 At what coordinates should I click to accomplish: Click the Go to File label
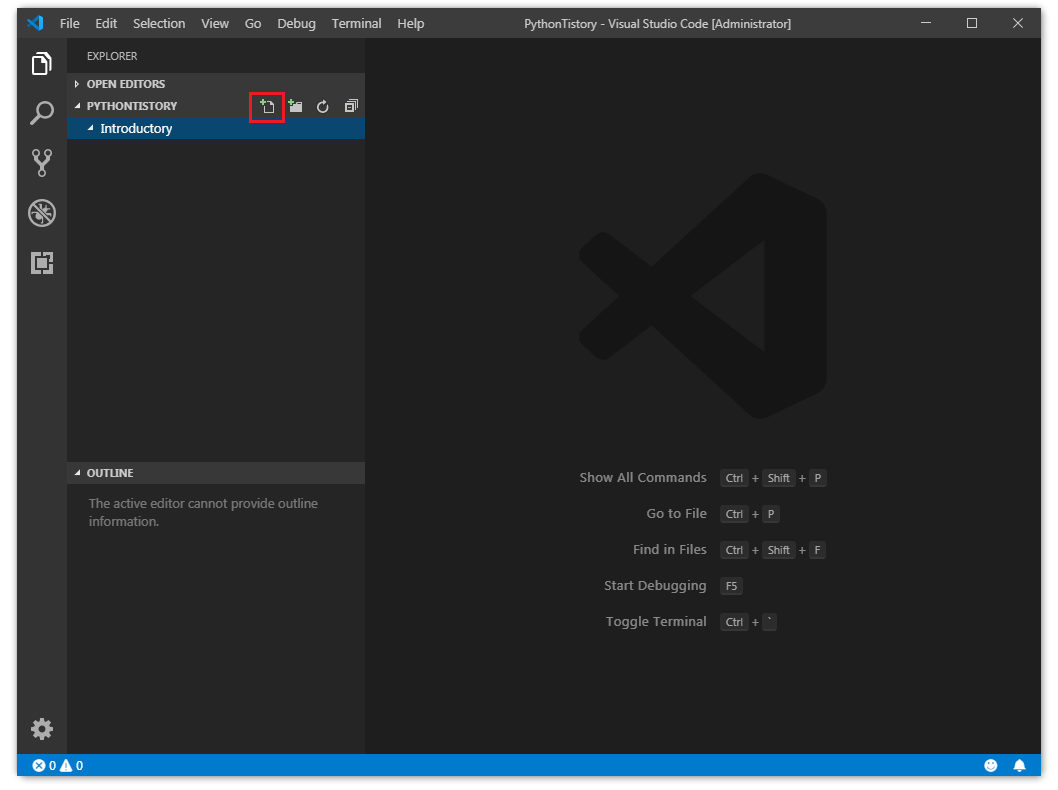pyautogui.click(x=677, y=513)
